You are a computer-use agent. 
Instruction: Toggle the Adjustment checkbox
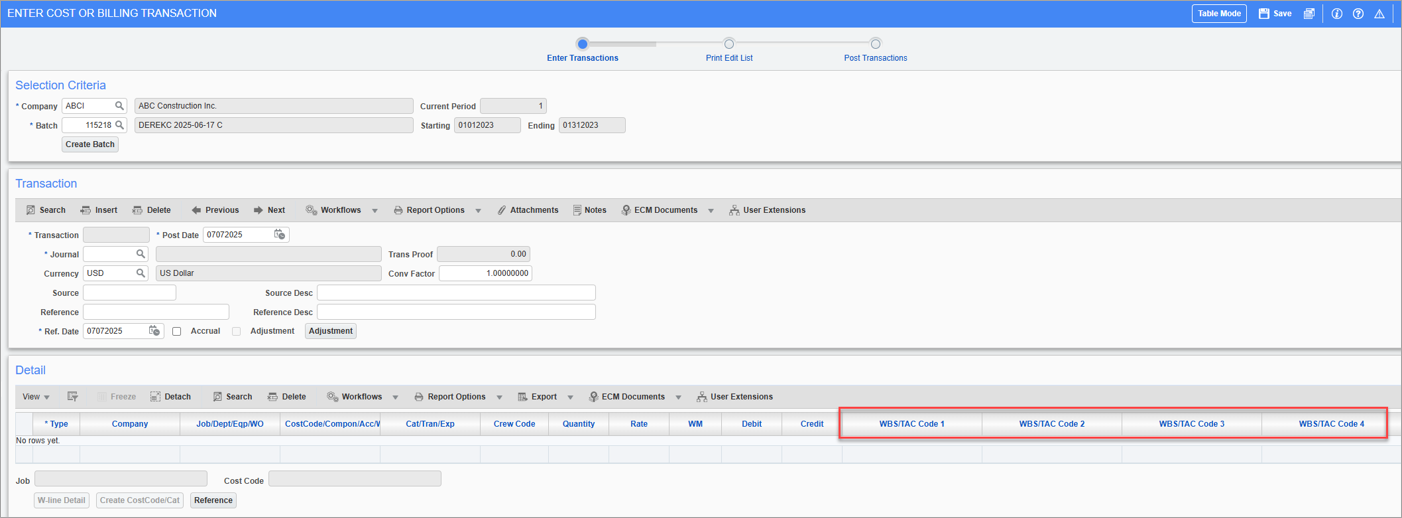(x=236, y=331)
